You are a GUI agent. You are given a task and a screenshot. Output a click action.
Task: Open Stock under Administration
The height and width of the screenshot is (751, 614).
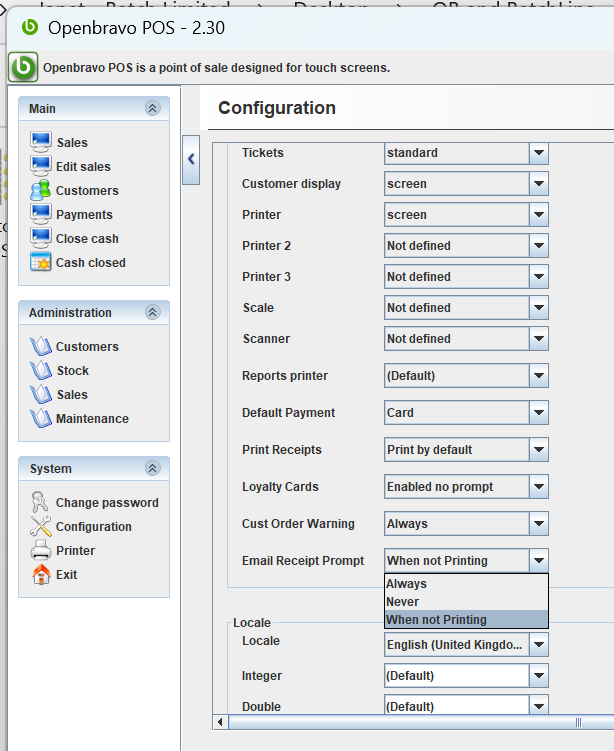pos(73,371)
